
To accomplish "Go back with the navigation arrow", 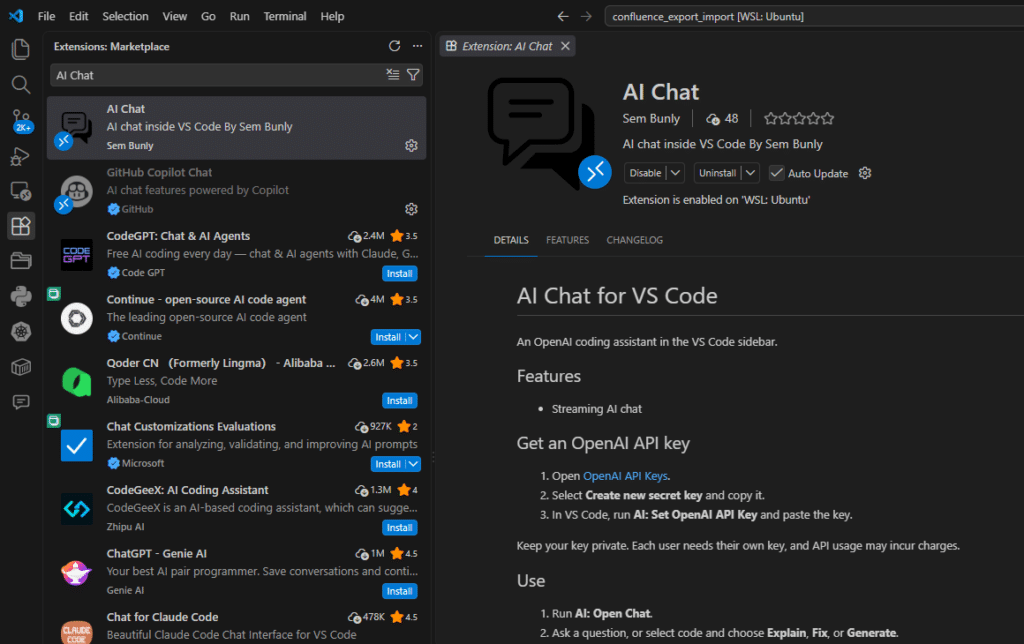I will click(x=563, y=16).
